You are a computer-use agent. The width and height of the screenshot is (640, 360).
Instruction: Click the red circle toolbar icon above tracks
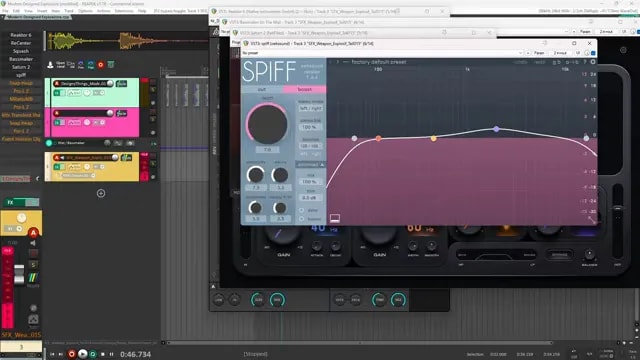tap(100, 64)
